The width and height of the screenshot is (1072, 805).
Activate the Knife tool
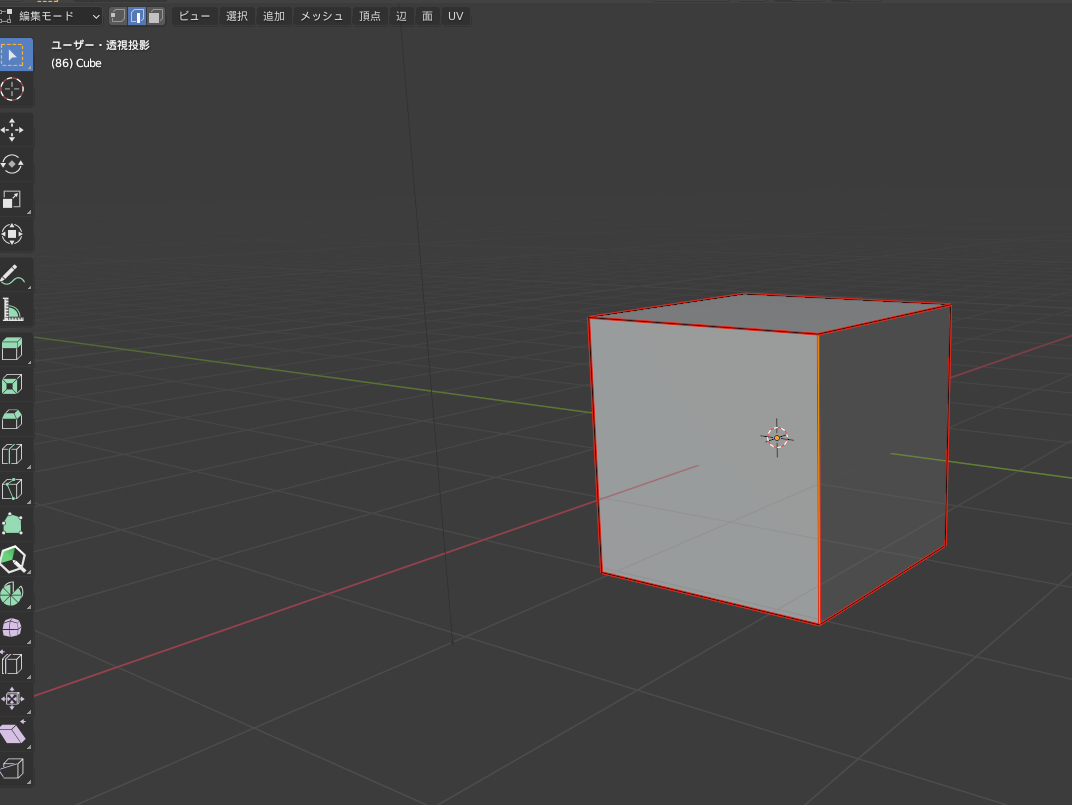(x=13, y=489)
